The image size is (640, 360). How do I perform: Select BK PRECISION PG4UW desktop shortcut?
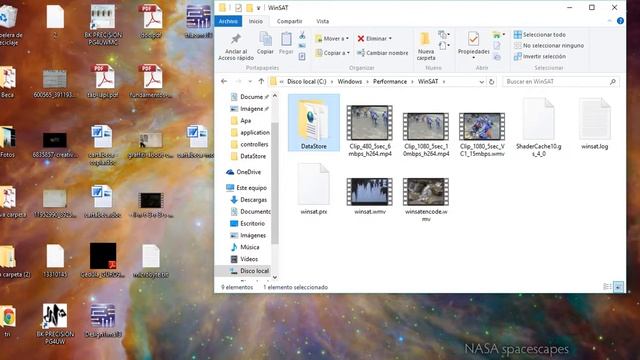point(55,324)
